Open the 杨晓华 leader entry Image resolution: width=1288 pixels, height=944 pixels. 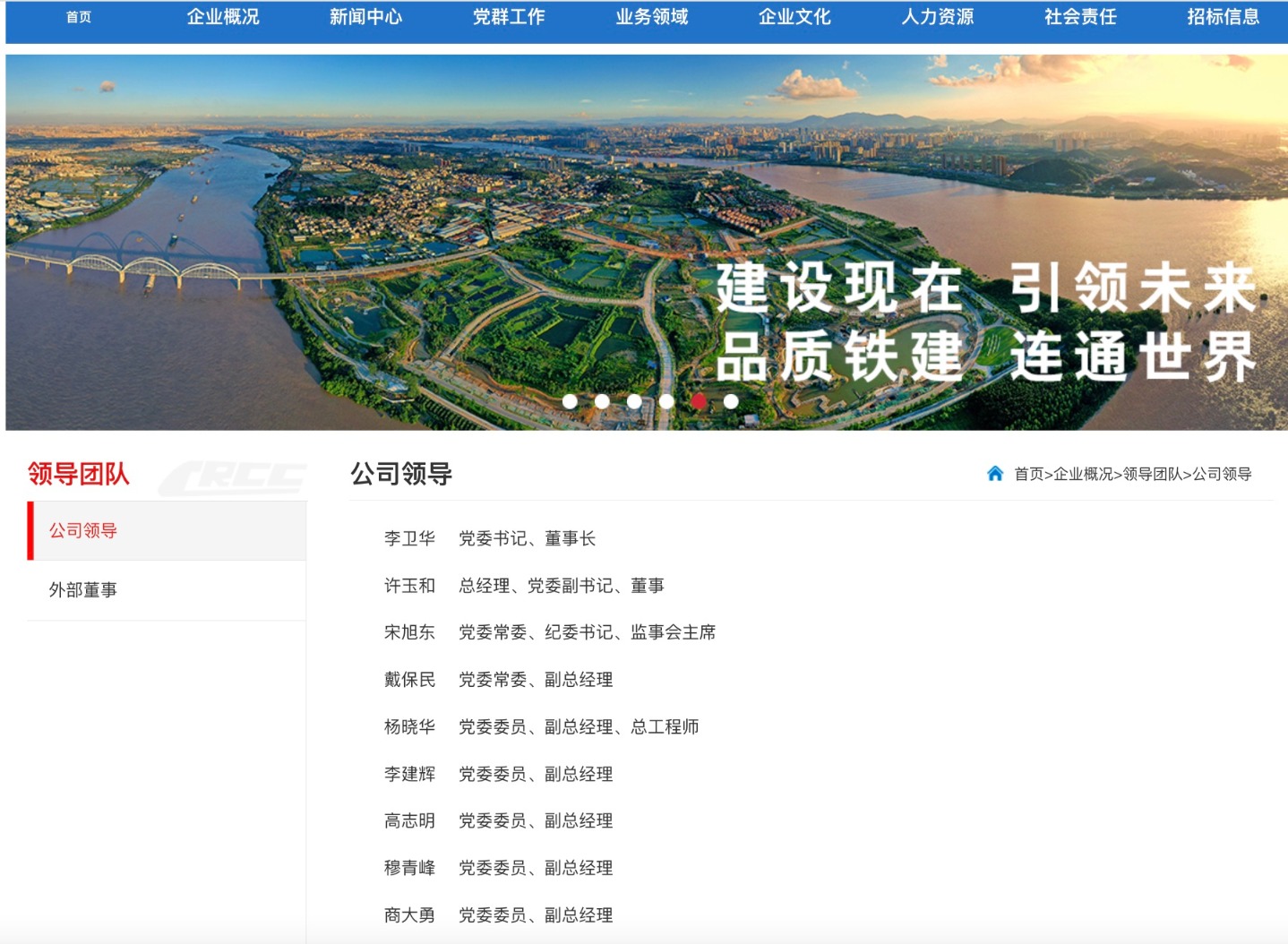click(409, 726)
